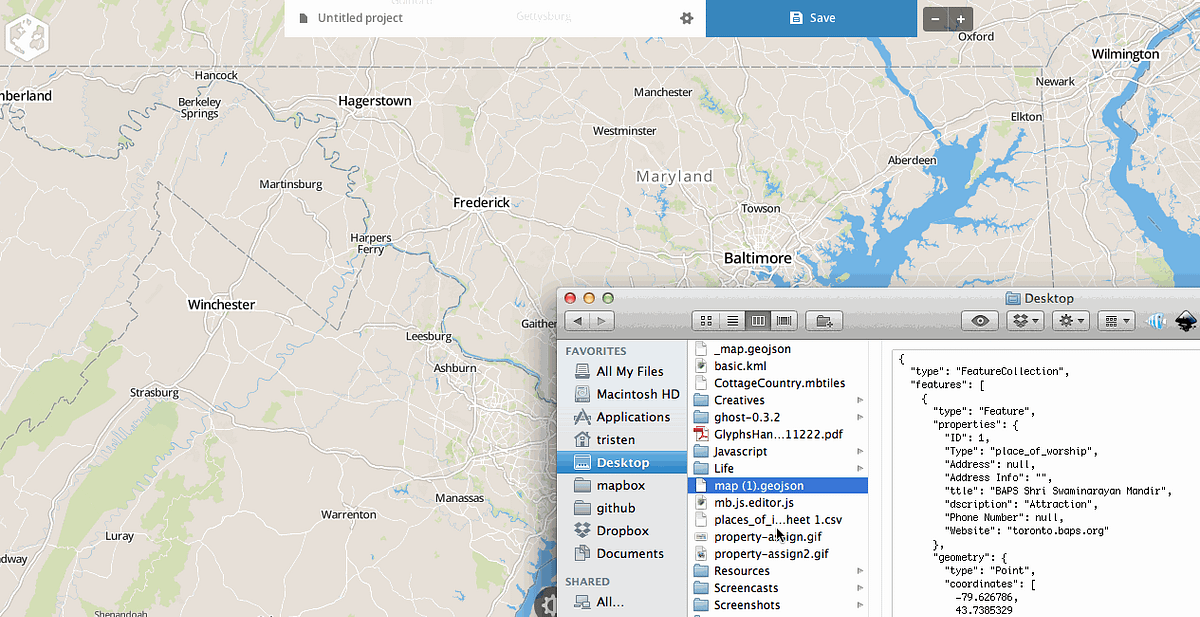The image size is (1200, 617).
Task: Create a new folder using the toolbar icon
Action: [x=823, y=320]
